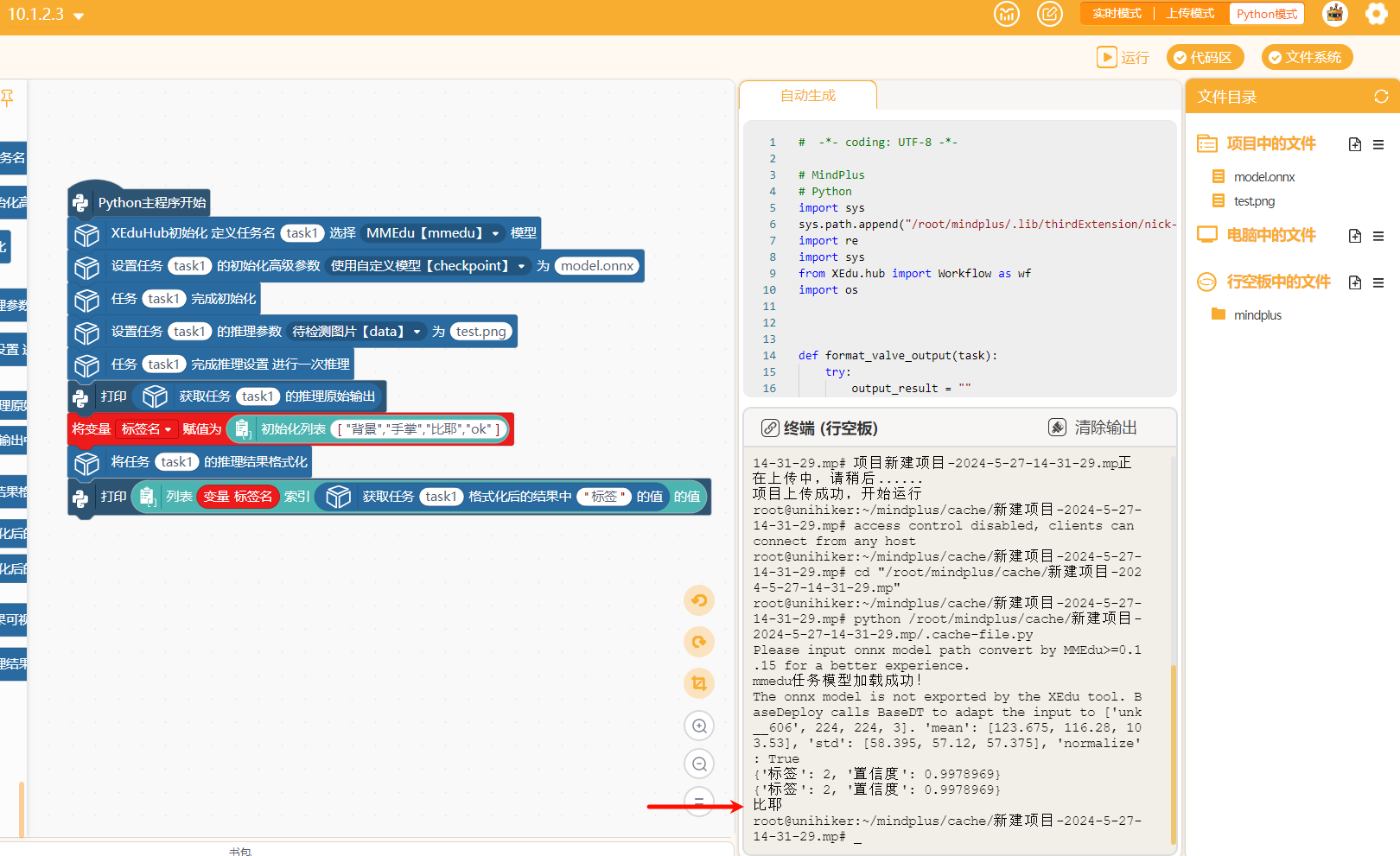
Task: Toggle the 代码区 panel
Action: [x=1205, y=57]
